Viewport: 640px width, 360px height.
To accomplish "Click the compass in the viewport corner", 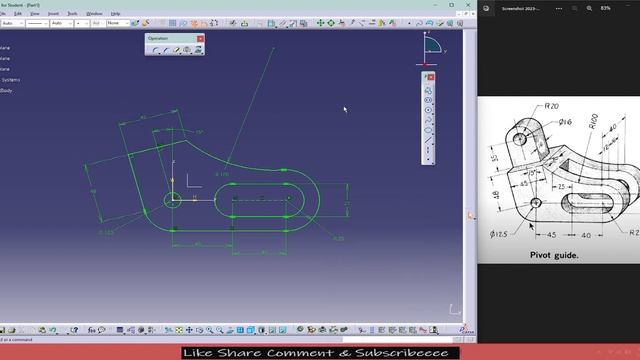I will 431,48.
